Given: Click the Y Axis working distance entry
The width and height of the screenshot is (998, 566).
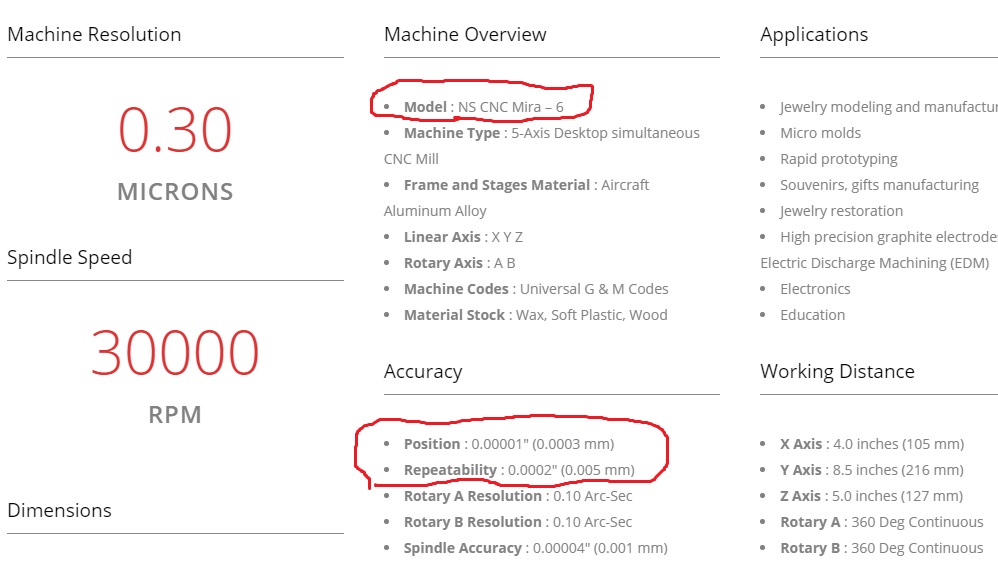Looking at the screenshot, I should coord(872,470).
